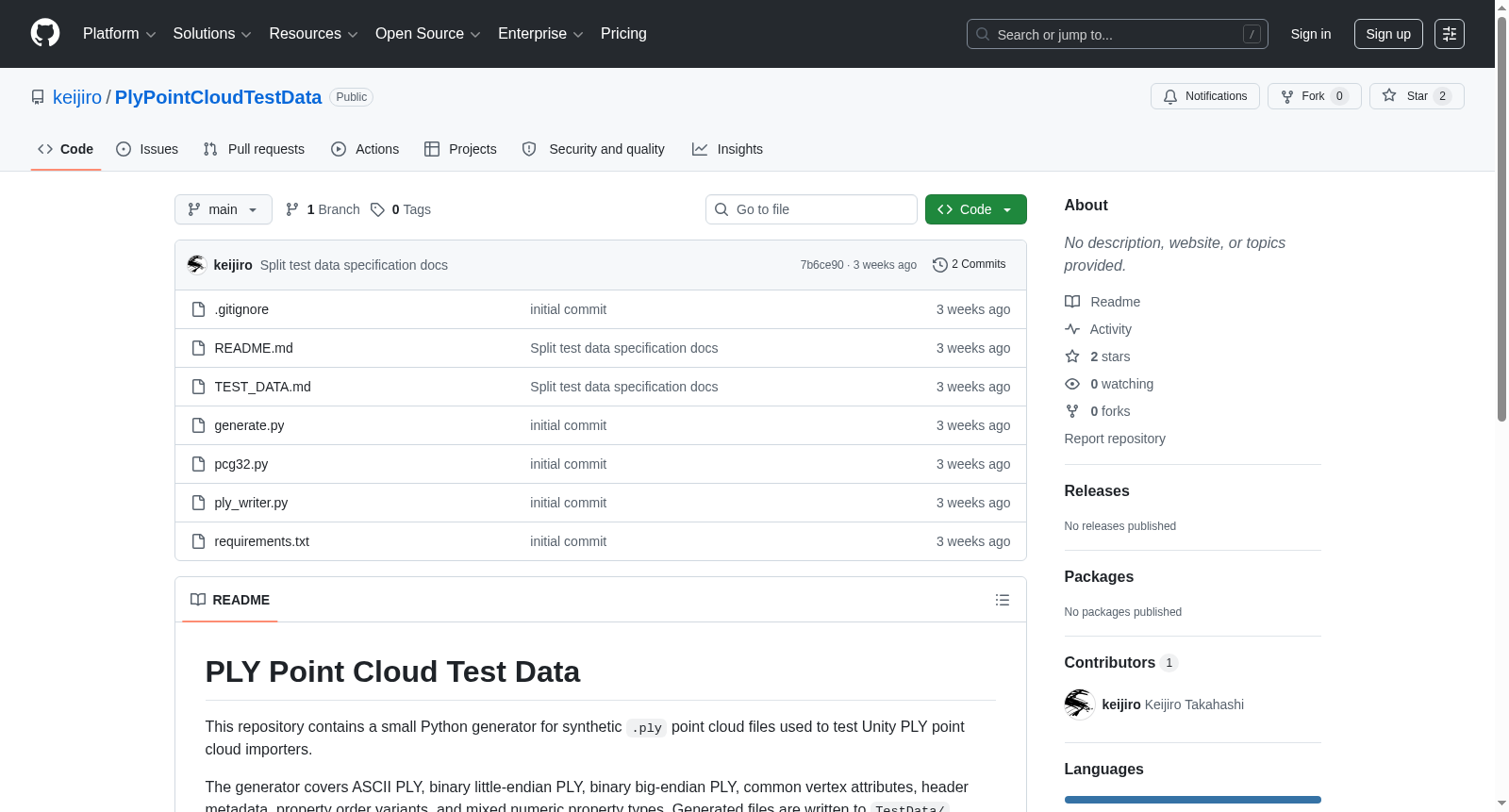
Task: Click the commit history clock icon
Action: pyautogui.click(x=939, y=265)
